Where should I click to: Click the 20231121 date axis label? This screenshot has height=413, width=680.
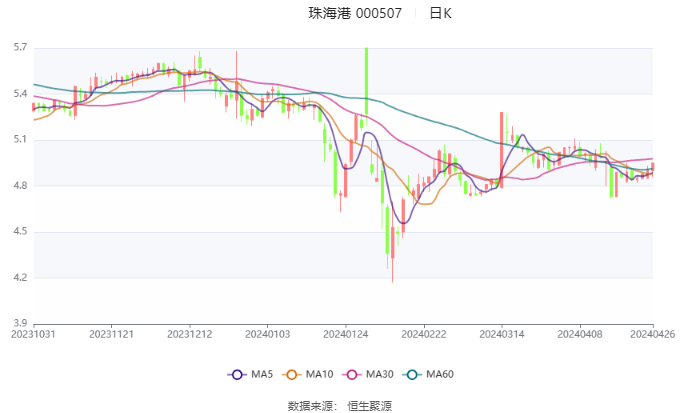(111, 334)
